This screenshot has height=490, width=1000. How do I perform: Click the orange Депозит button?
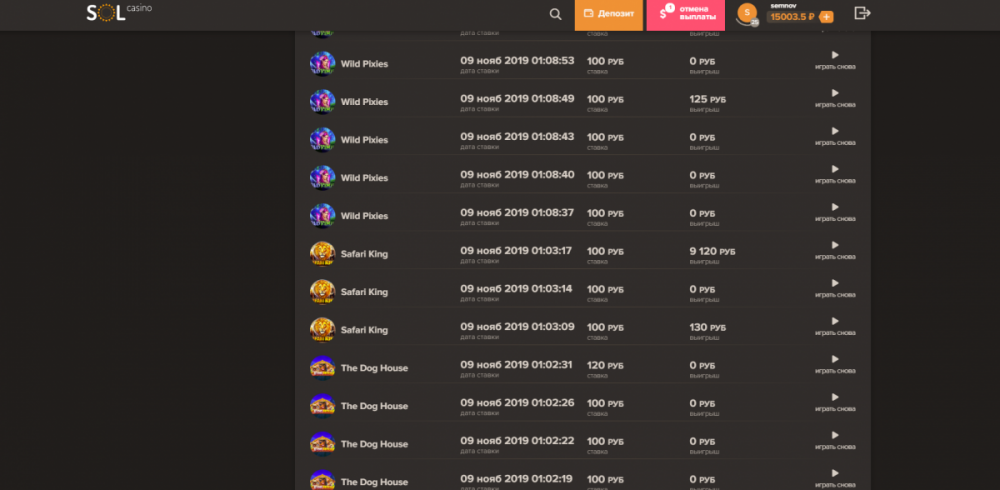point(608,14)
